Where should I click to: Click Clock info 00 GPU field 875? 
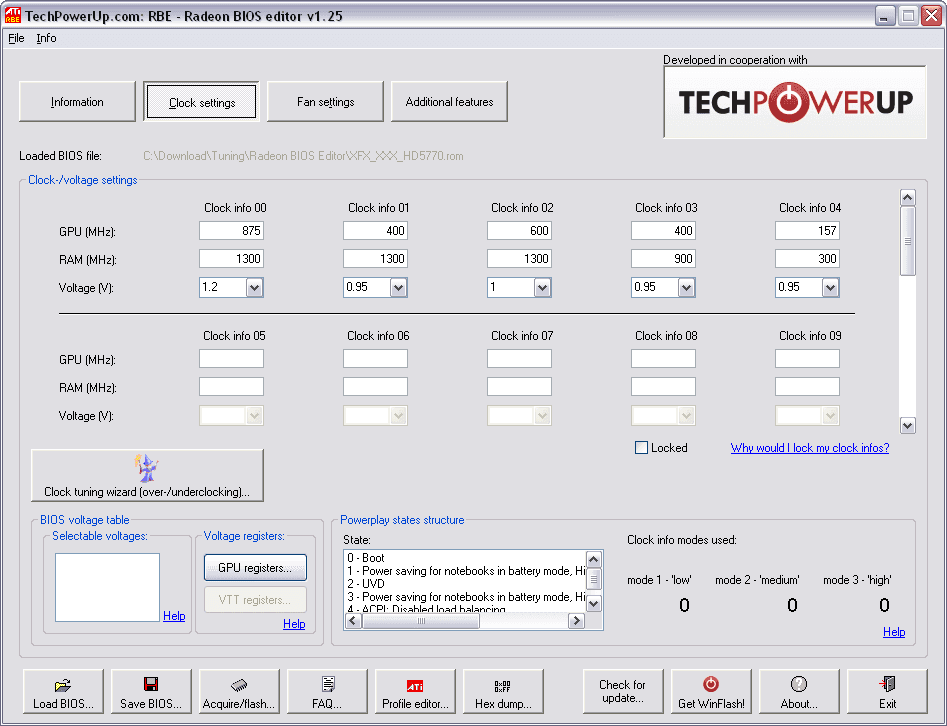tap(231, 231)
